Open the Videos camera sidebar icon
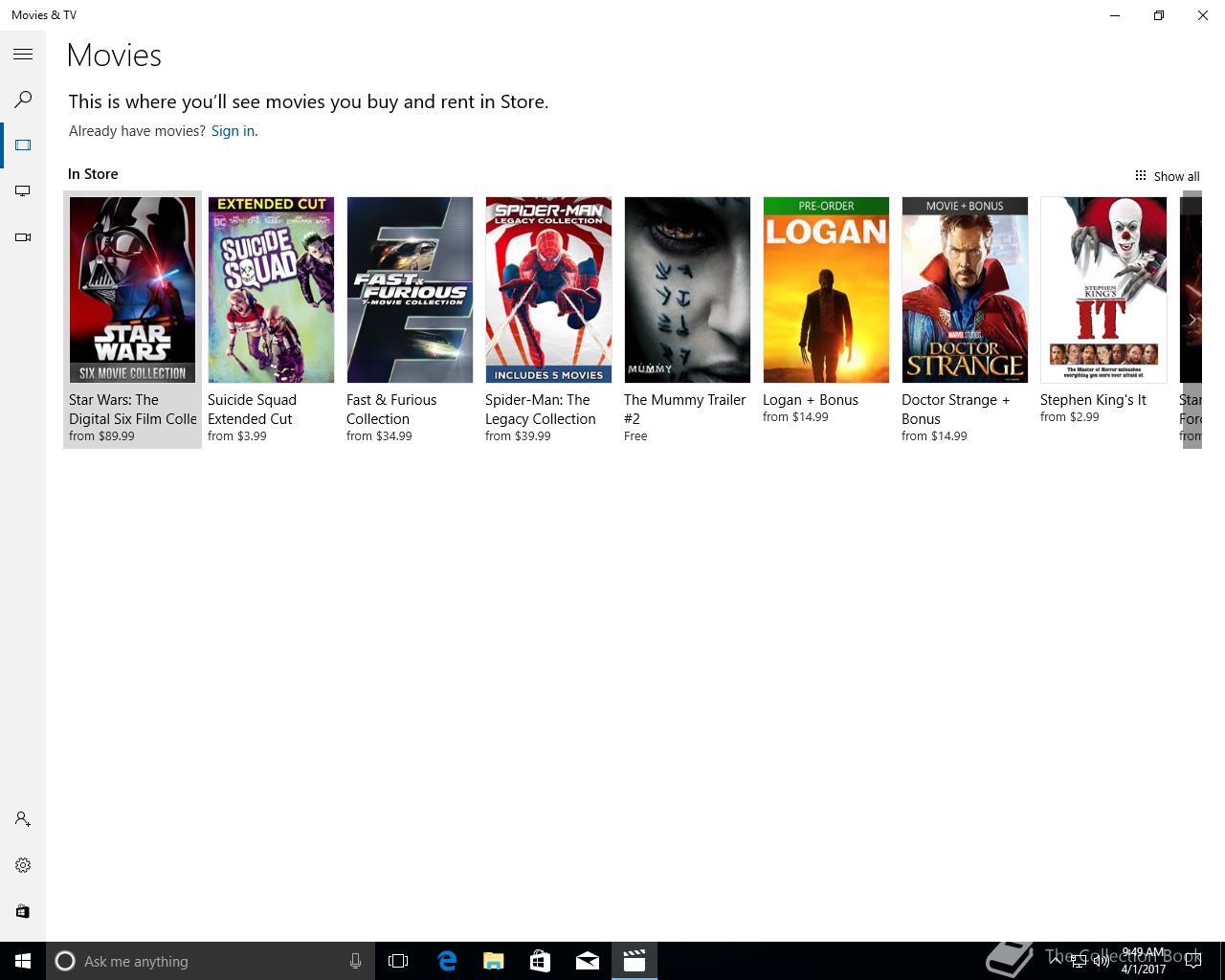This screenshot has height=980, width=1225. point(23,237)
